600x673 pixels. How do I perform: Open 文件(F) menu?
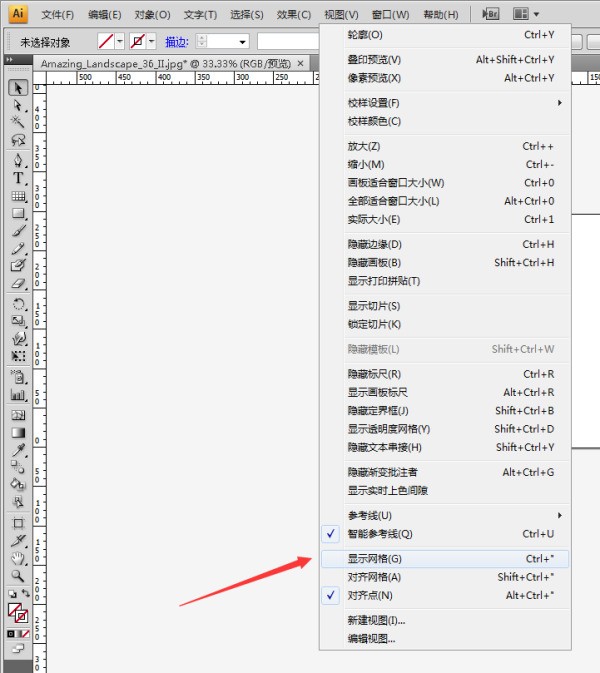tap(58, 15)
